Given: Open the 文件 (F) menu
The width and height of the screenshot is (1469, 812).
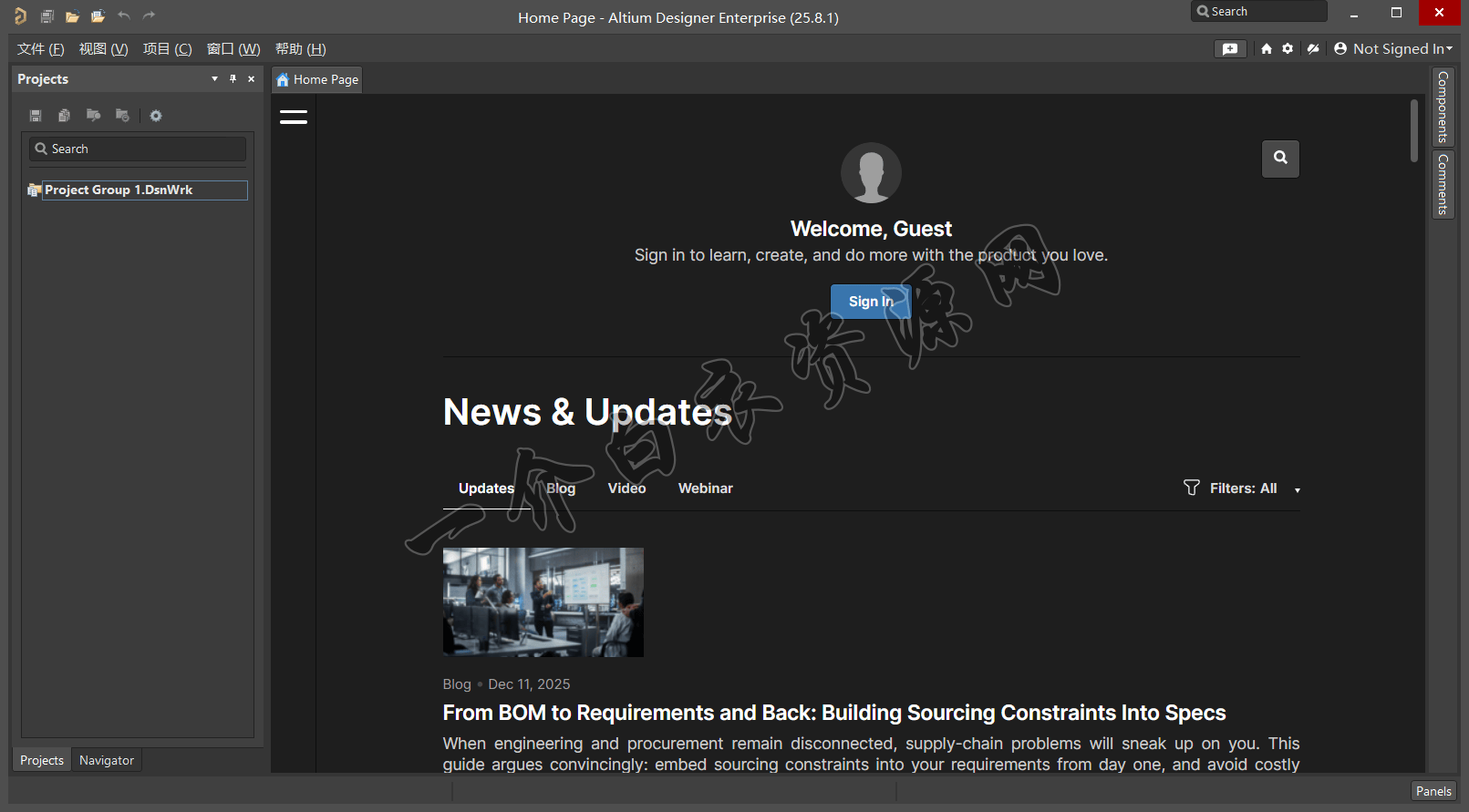Looking at the screenshot, I should coord(40,49).
